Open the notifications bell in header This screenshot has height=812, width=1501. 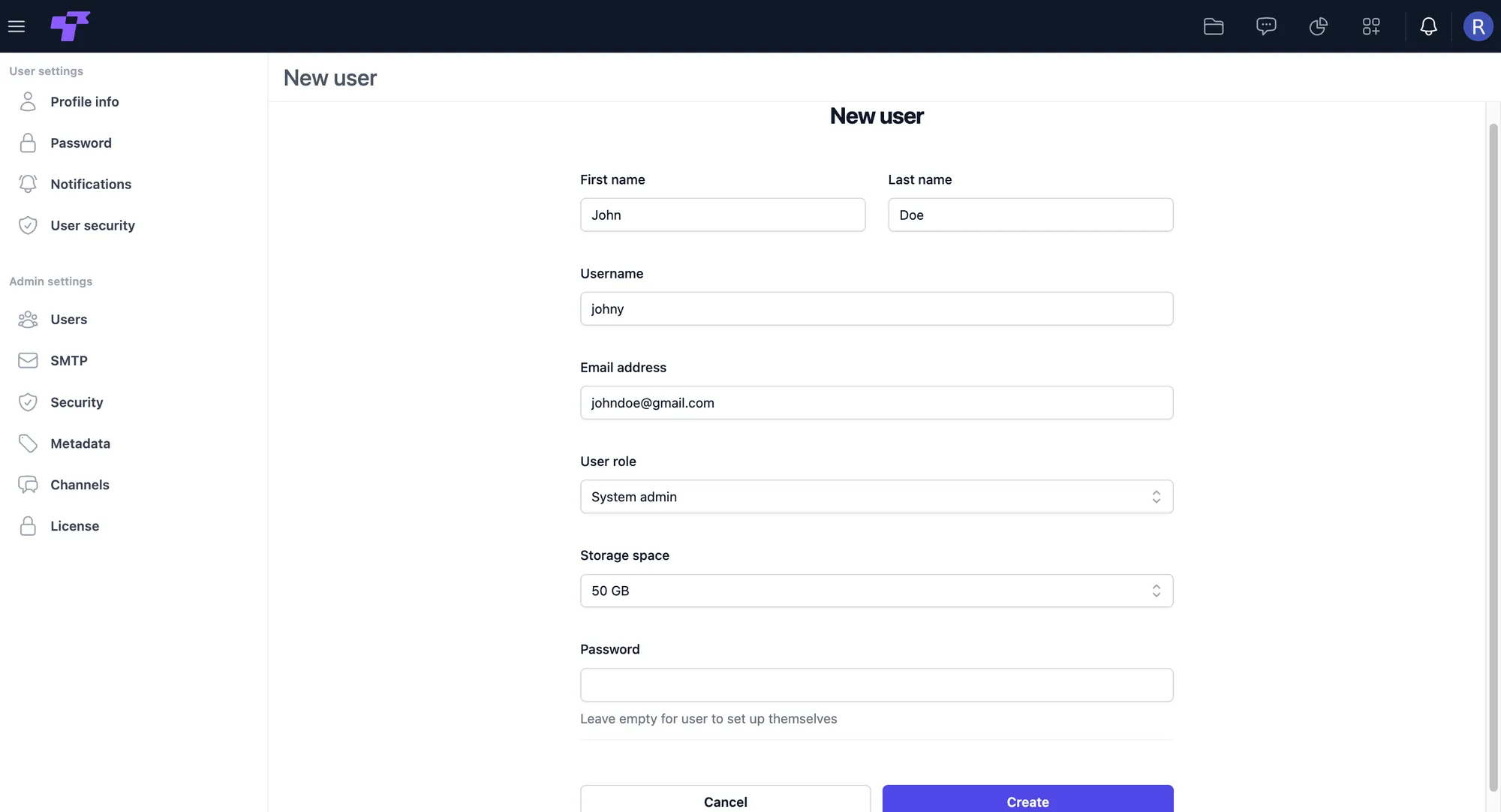(x=1428, y=26)
